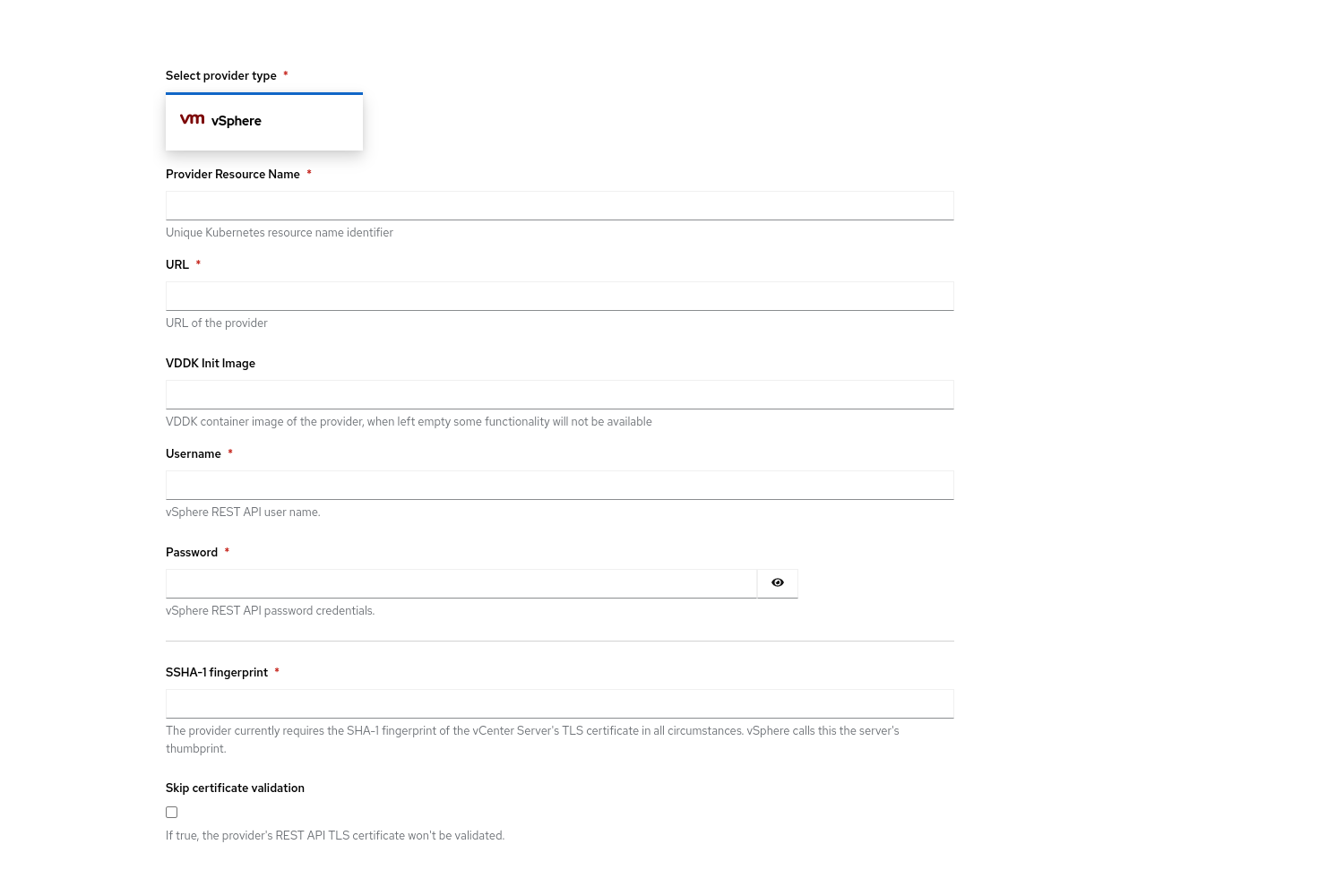Click the Provider Resource Name text field
Viewport: 1344px width, 896px height.
click(559, 206)
